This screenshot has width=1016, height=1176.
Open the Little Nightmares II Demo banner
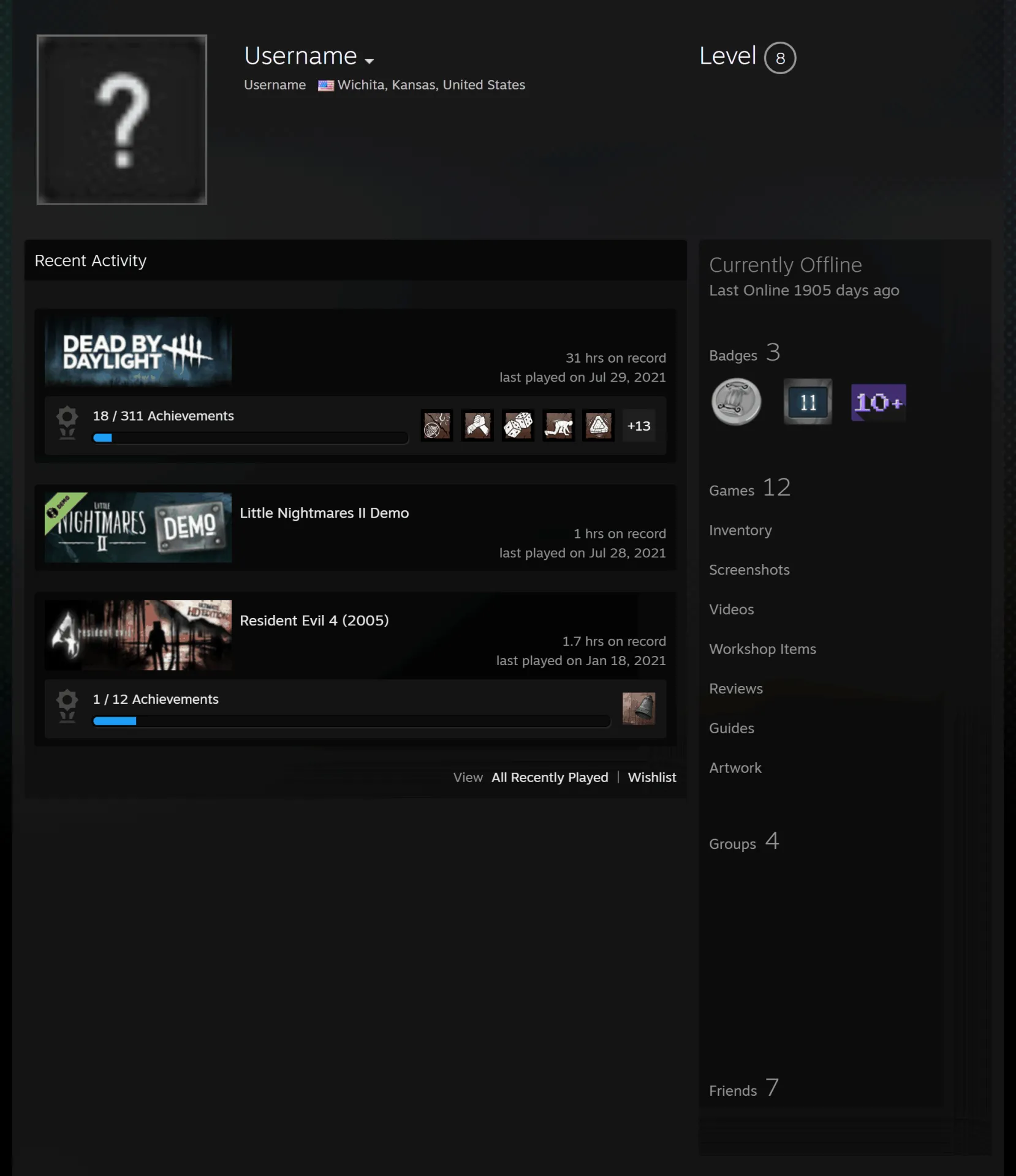[138, 527]
